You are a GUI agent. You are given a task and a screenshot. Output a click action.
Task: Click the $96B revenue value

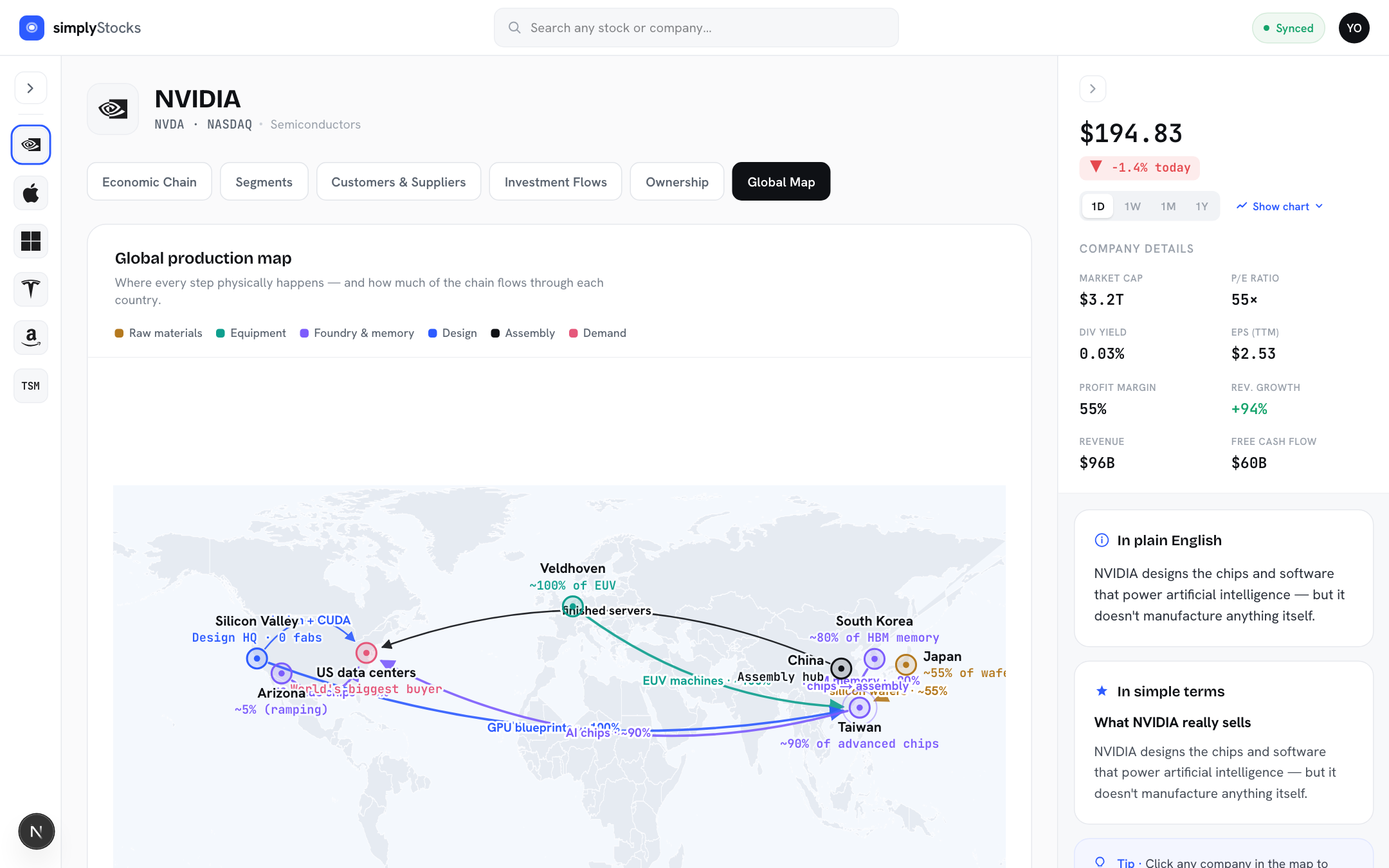click(x=1097, y=463)
